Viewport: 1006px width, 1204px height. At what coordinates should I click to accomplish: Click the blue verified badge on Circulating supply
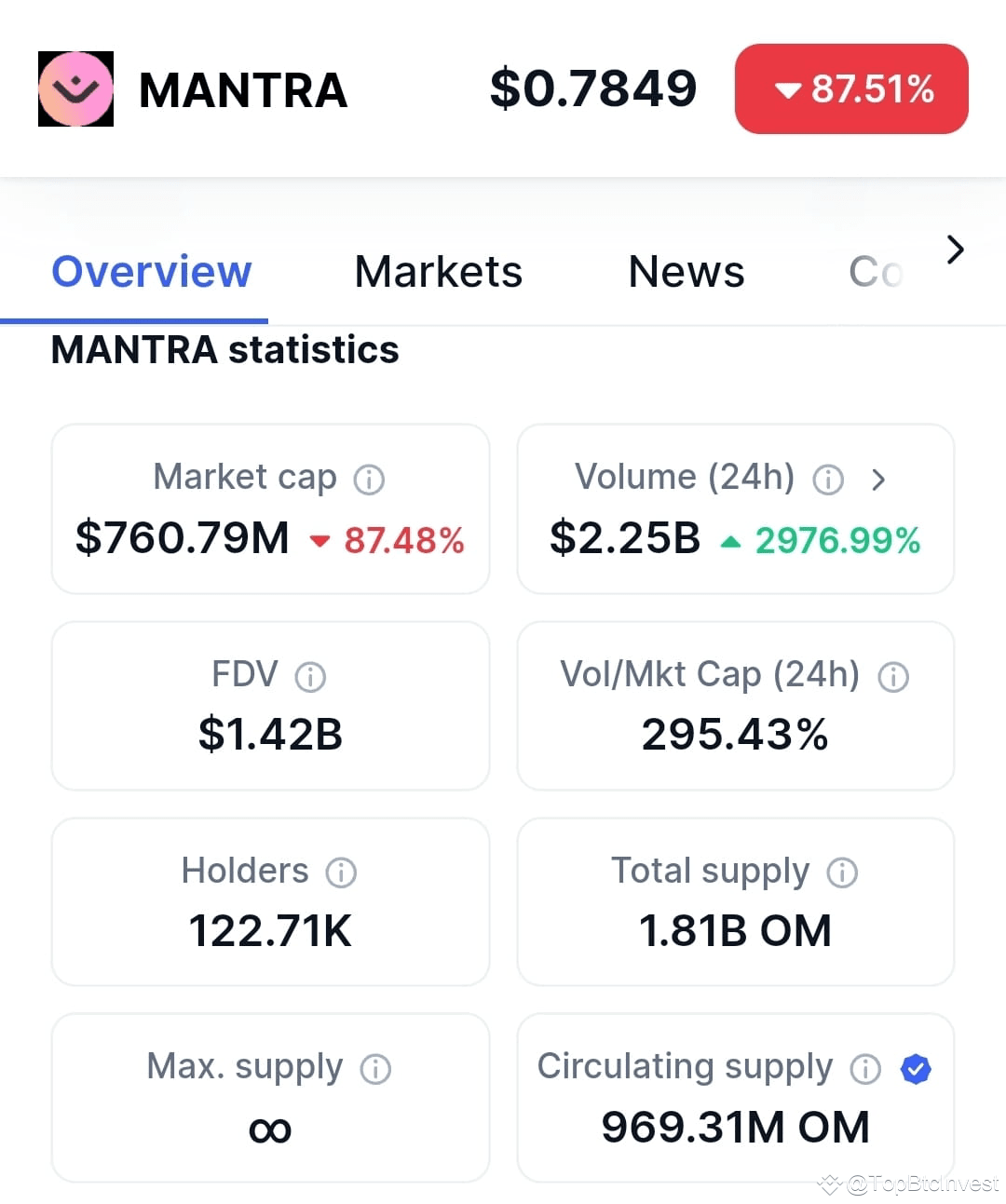pyautogui.click(x=916, y=1069)
